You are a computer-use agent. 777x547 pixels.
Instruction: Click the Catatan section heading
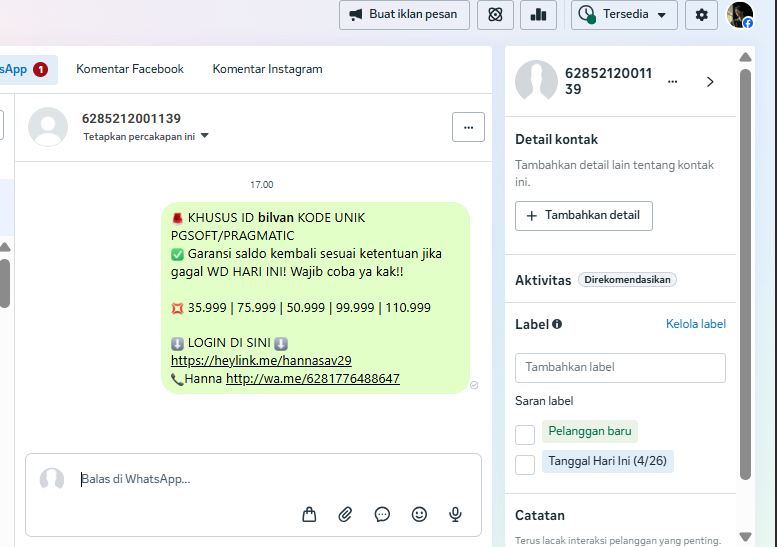pos(540,516)
